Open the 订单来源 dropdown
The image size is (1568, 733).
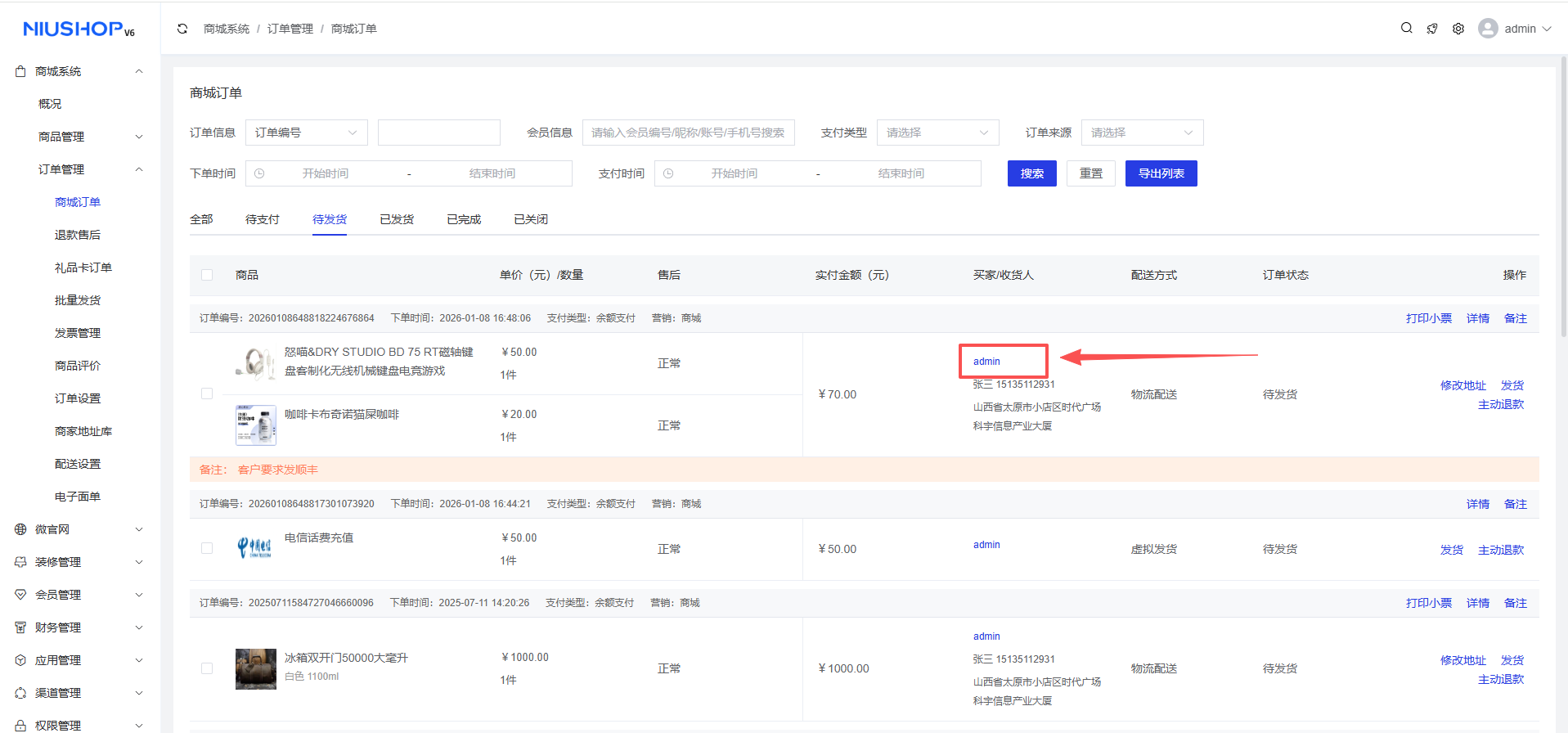[1142, 133]
